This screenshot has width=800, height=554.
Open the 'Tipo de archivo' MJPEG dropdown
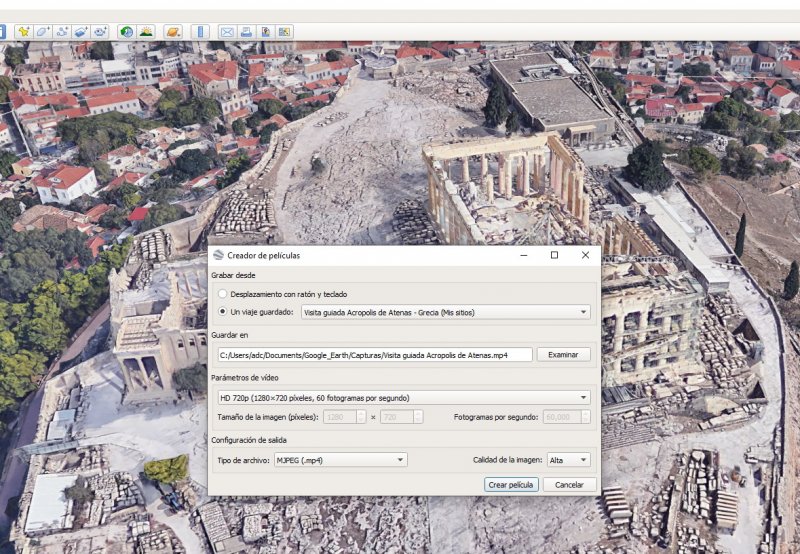point(340,460)
